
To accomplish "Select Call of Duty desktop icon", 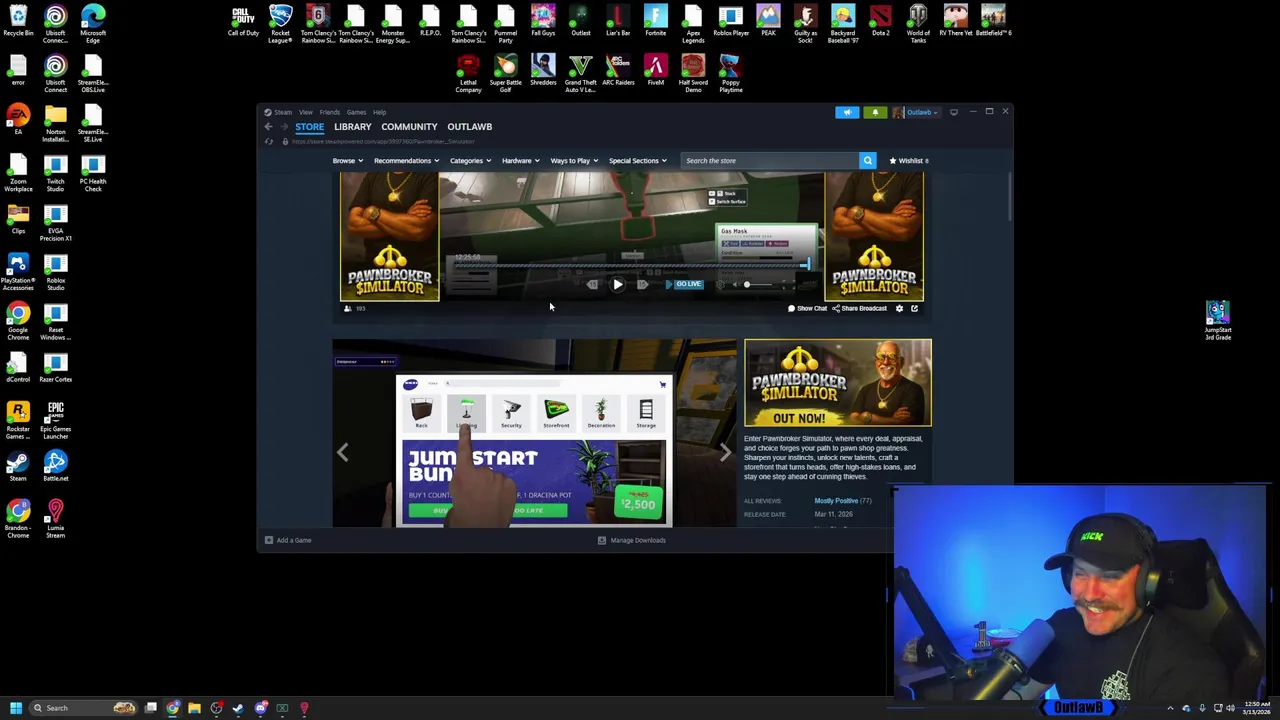I will (x=243, y=21).
